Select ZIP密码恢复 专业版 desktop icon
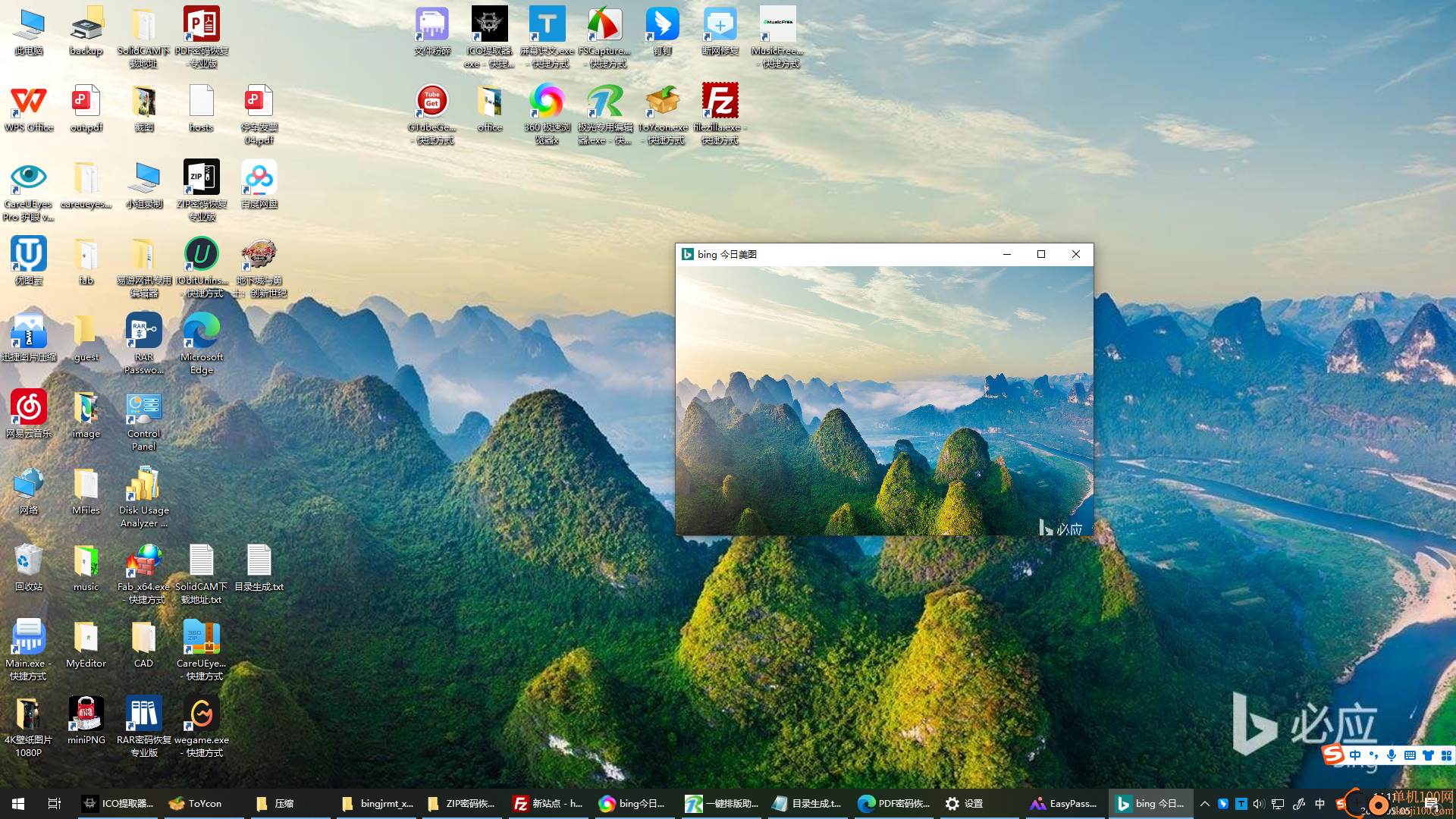This screenshot has height=819, width=1456. [202, 191]
